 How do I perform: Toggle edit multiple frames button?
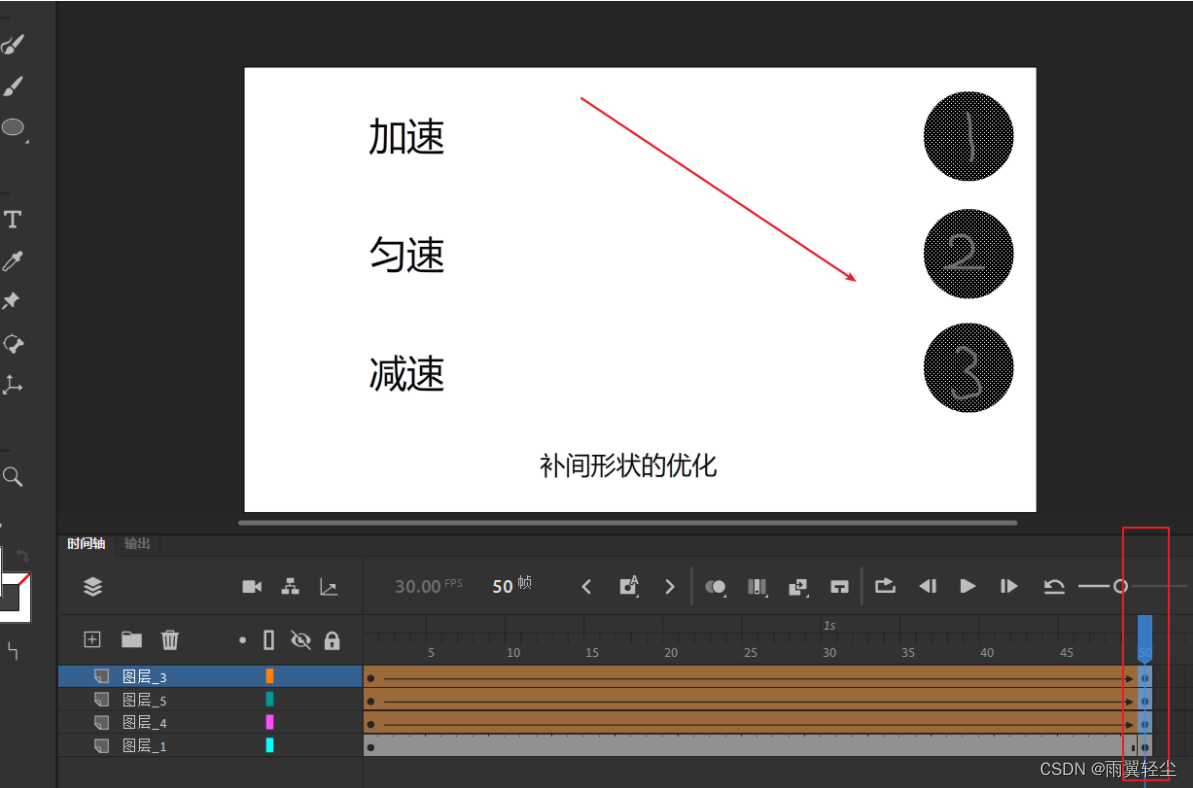pyautogui.click(x=757, y=586)
